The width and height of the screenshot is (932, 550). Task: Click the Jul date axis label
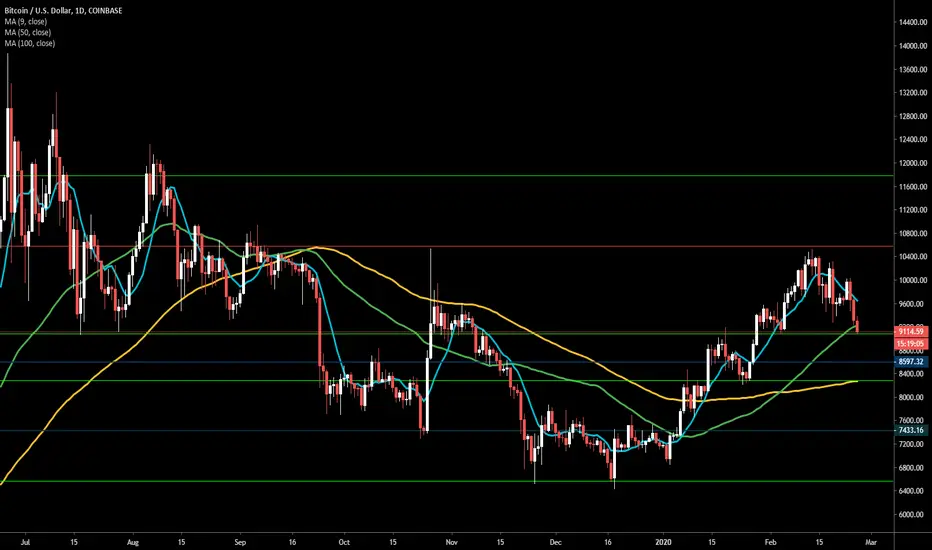tap(26, 542)
